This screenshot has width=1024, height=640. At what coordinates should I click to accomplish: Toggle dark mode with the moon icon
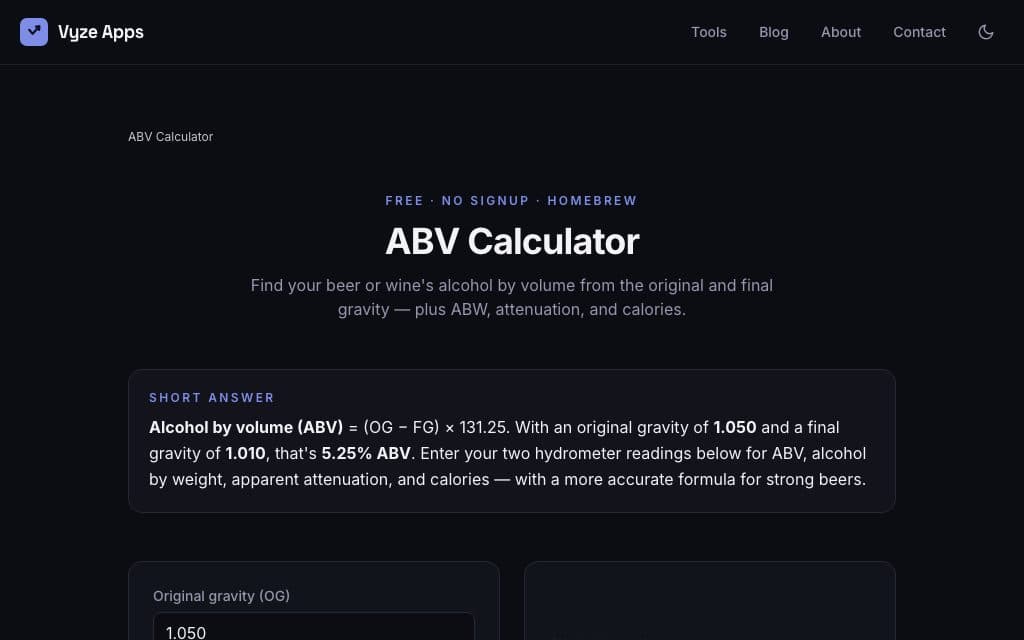(985, 32)
